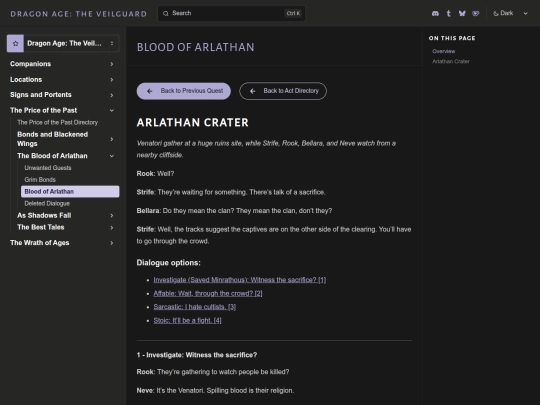Go back to the previous quest

[x=184, y=91]
